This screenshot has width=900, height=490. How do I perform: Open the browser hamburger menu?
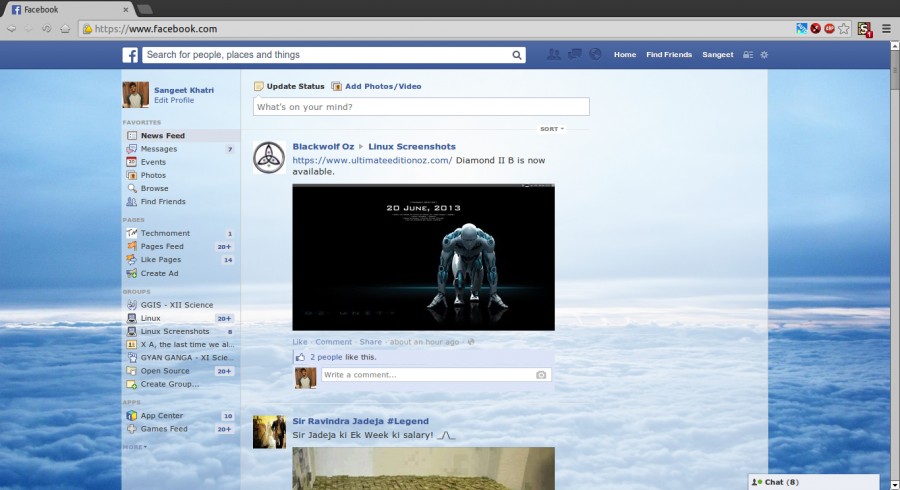(x=886, y=29)
